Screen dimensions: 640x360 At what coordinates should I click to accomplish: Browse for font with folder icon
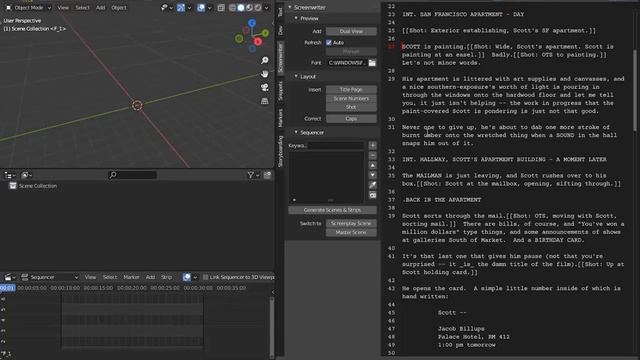[x=372, y=63]
